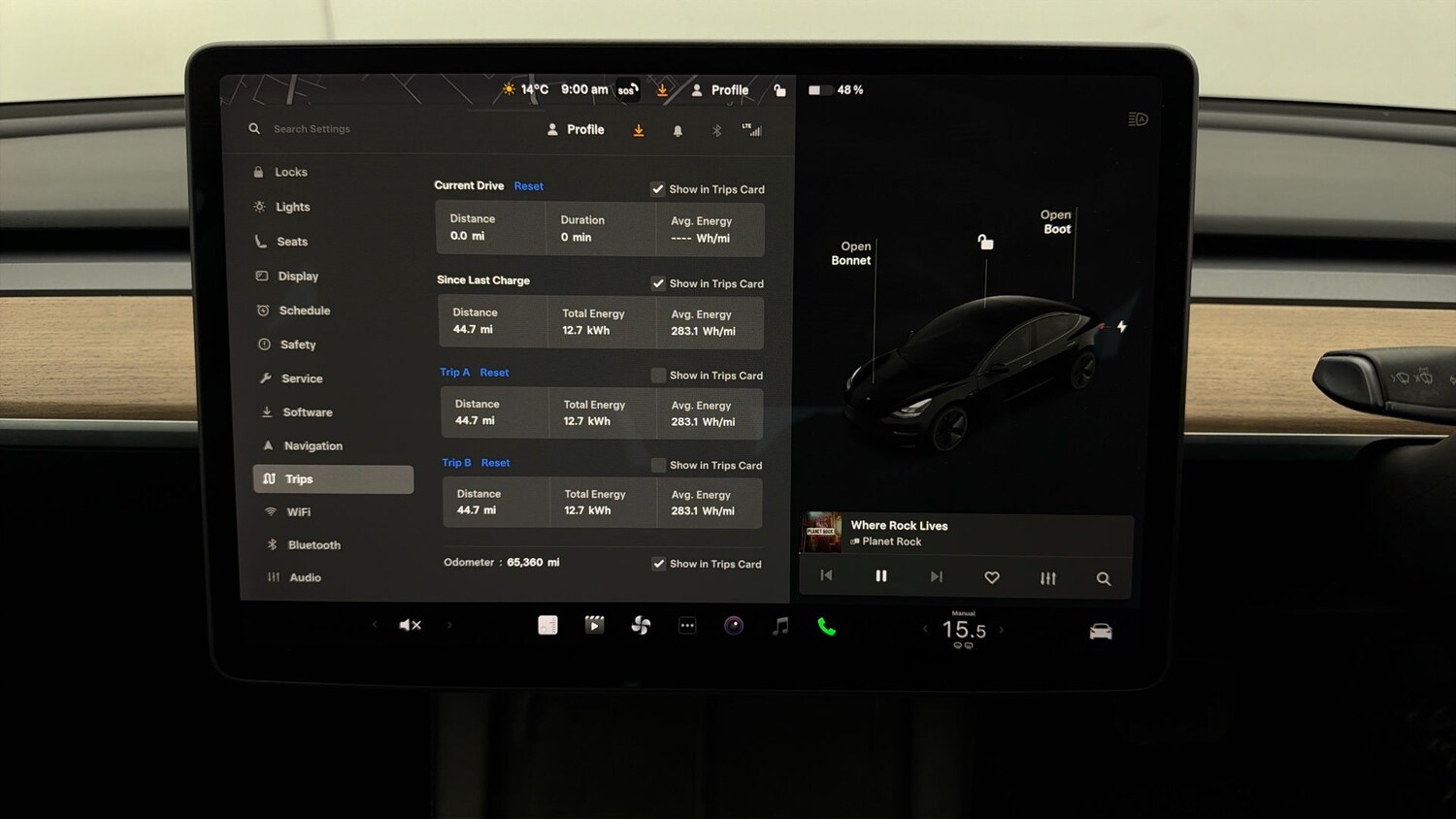Tap the Search Settings field
1456x819 pixels.
311,128
